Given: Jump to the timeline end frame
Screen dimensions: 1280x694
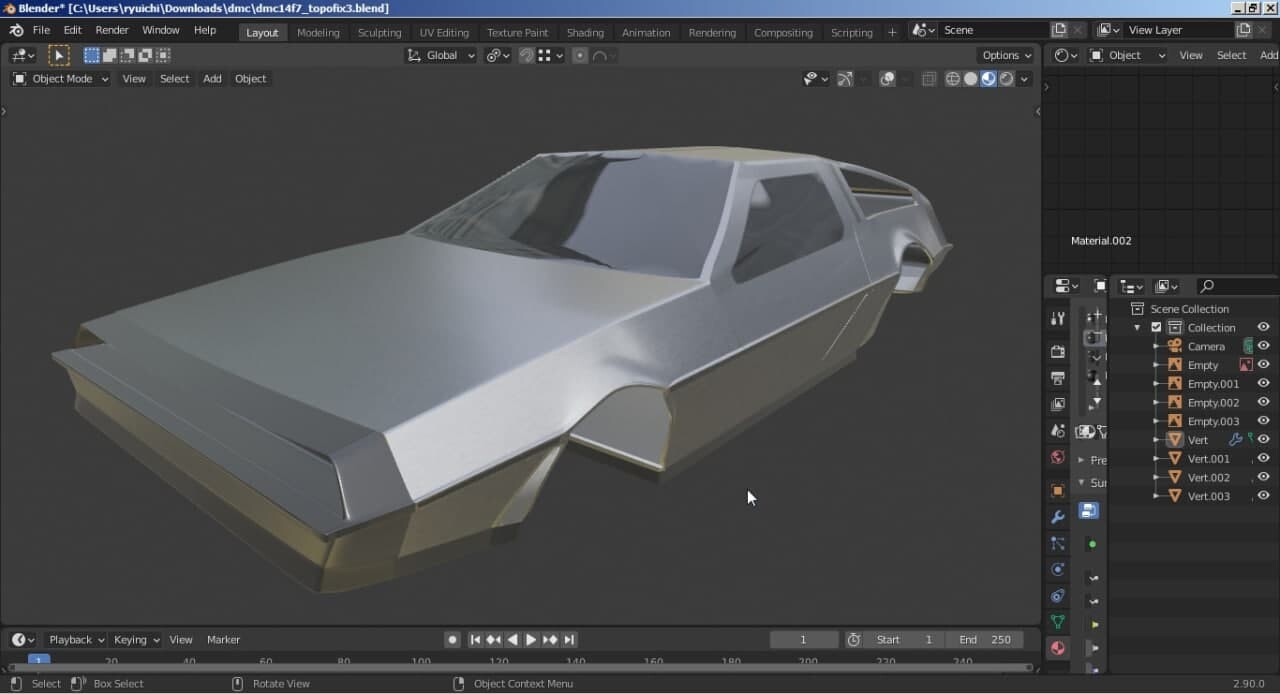Looking at the screenshot, I should [569, 640].
